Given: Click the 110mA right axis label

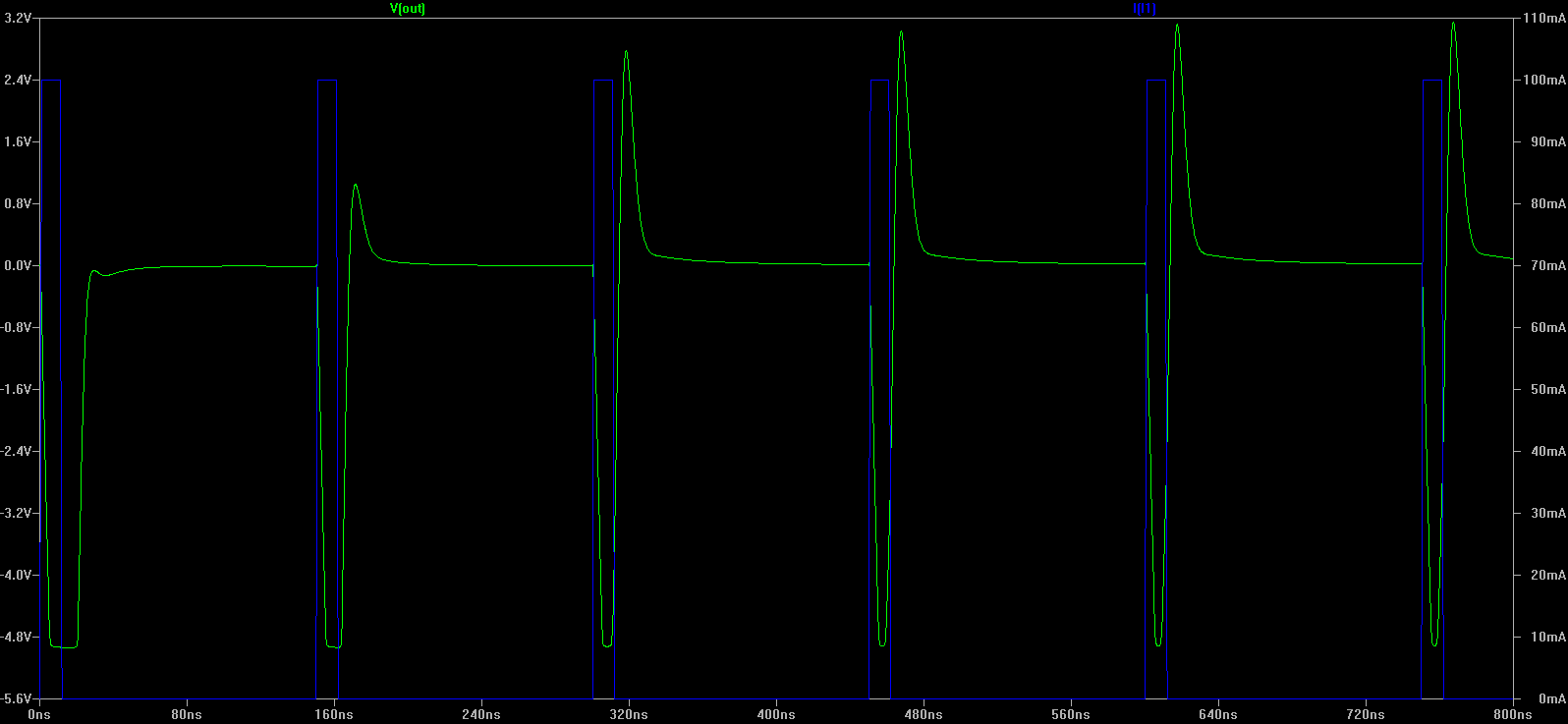Looking at the screenshot, I should pos(1543,18).
